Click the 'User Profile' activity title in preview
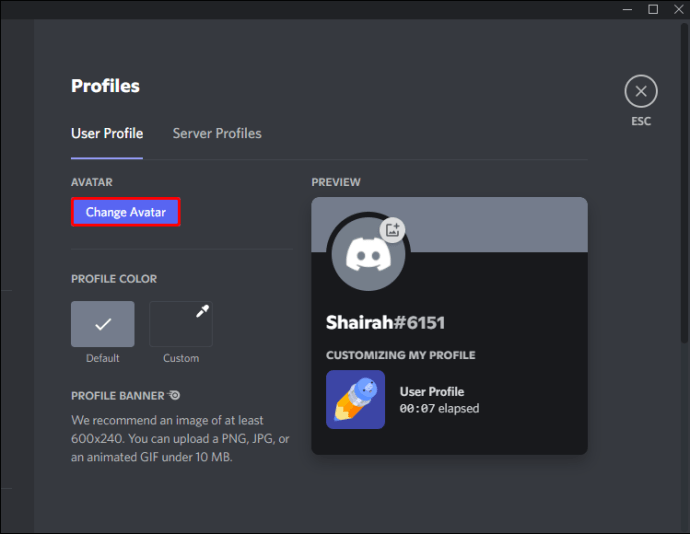The width and height of the screenshot is (690, 534). (432, 392)
